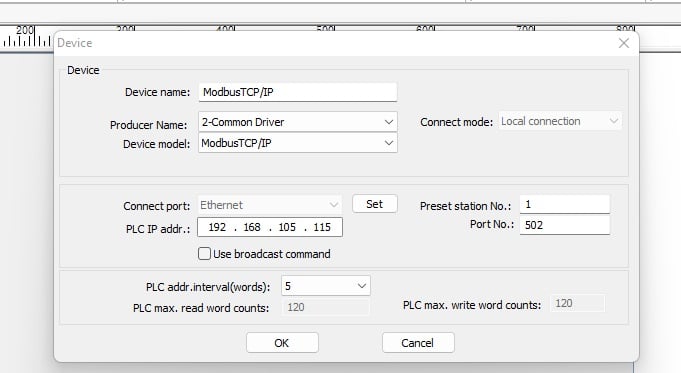Click the Set button

[374, 204]
